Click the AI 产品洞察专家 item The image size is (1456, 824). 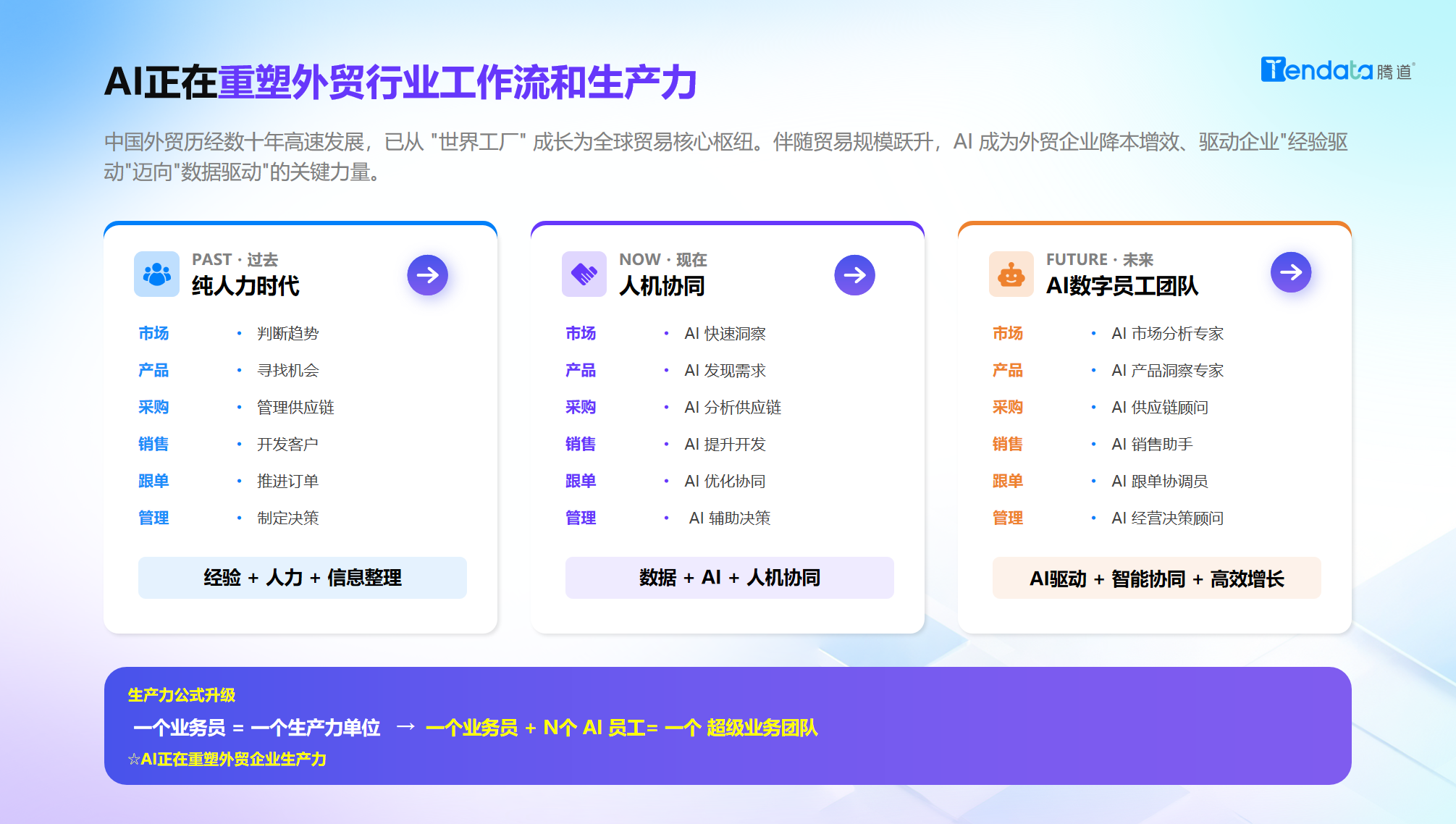point(1167,370)
